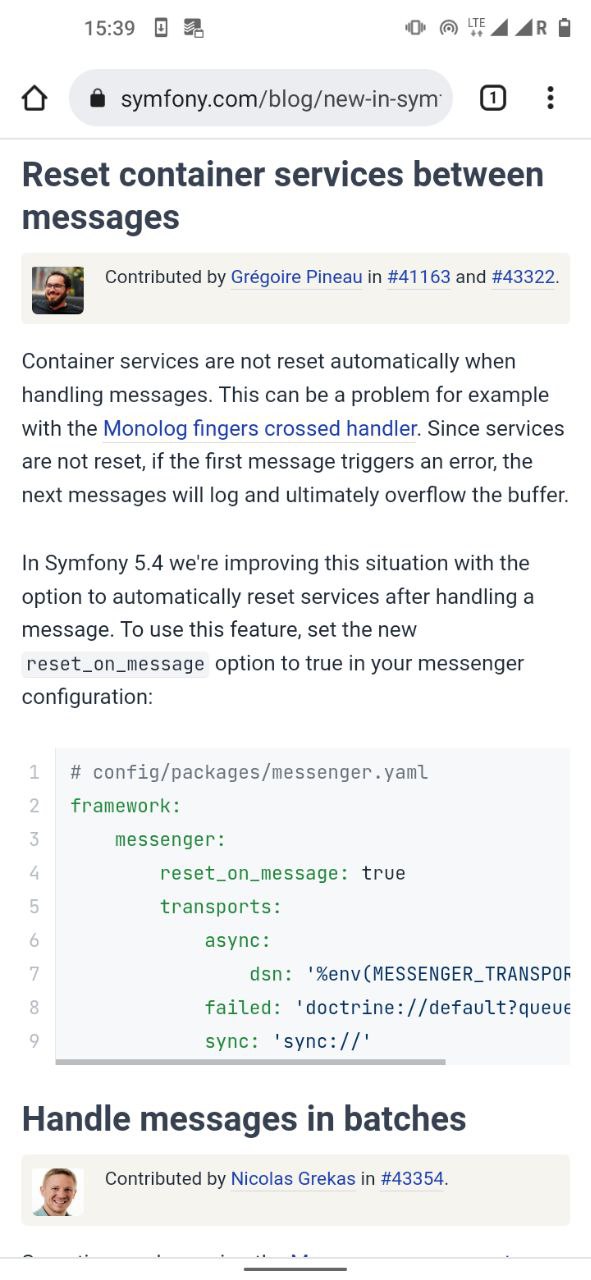
Task: Open Nicolas Grekas's avatar image
Action: [58, 1192]
